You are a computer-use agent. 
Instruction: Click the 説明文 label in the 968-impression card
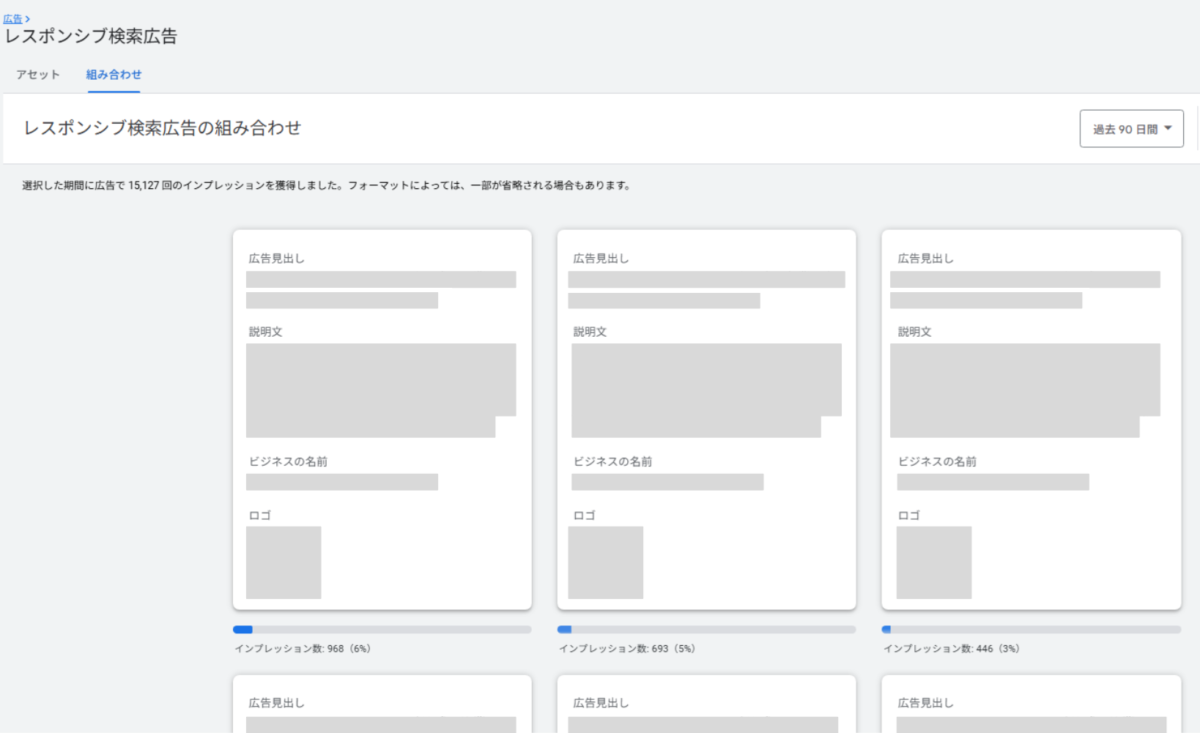[x=266, y=332]
